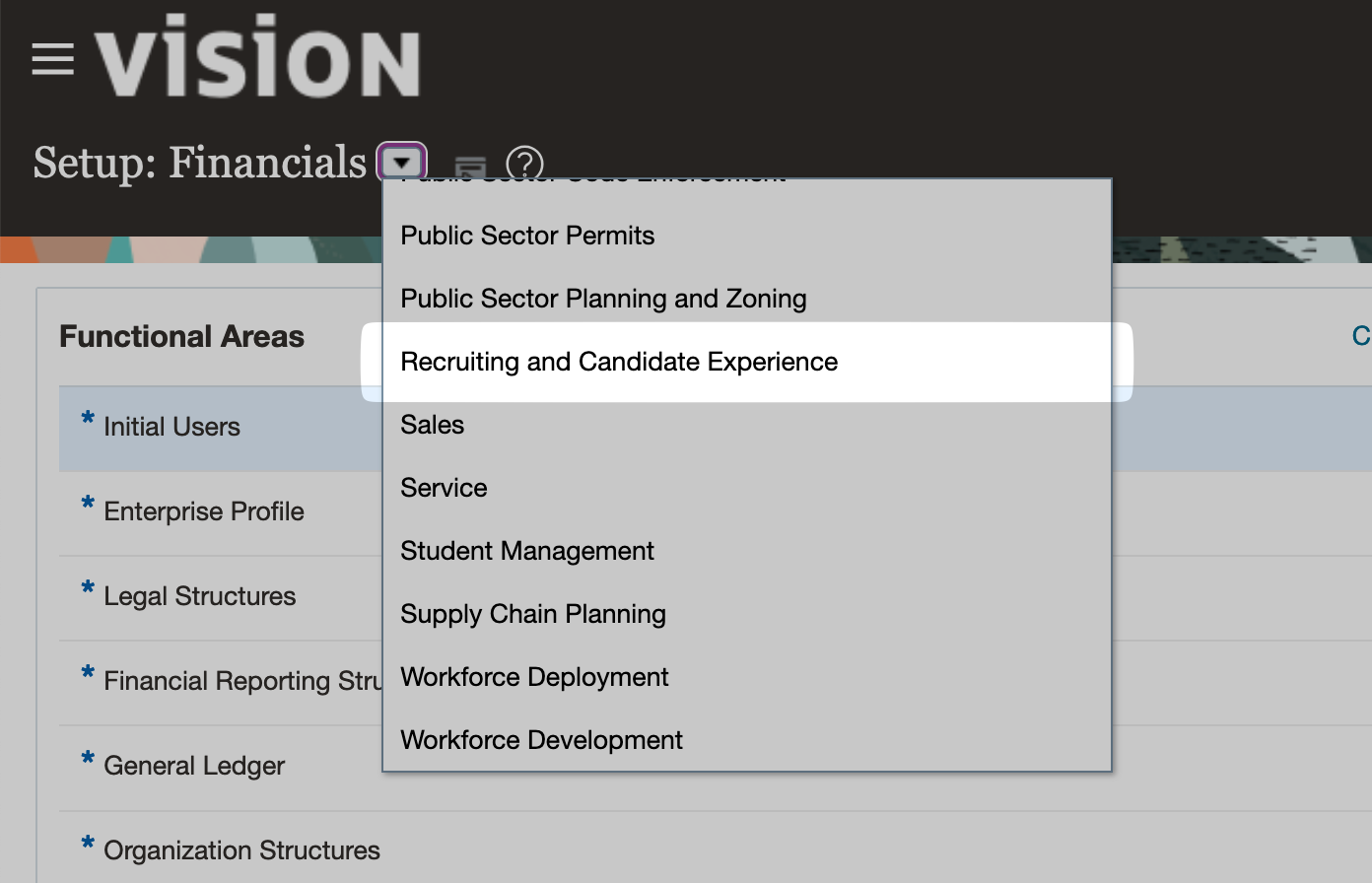1372x883 pixels.
Task: Collapse the Setup offering dropdown arrow
Action: (x=402, y=163)
